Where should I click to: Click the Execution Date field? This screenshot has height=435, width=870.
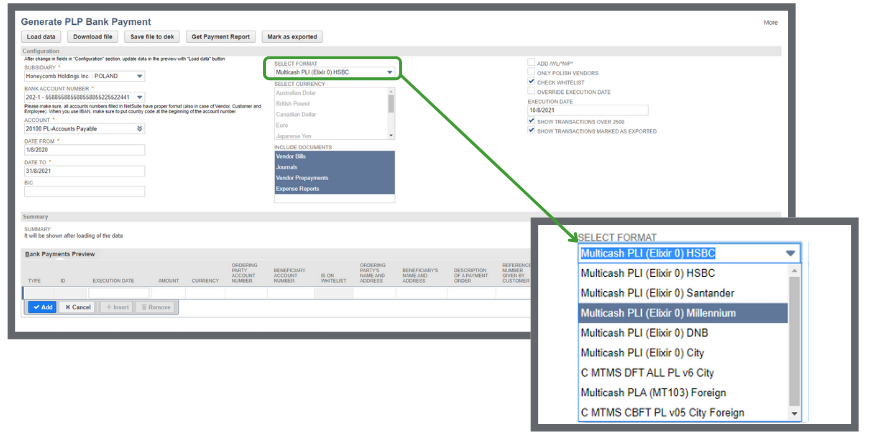588,110
